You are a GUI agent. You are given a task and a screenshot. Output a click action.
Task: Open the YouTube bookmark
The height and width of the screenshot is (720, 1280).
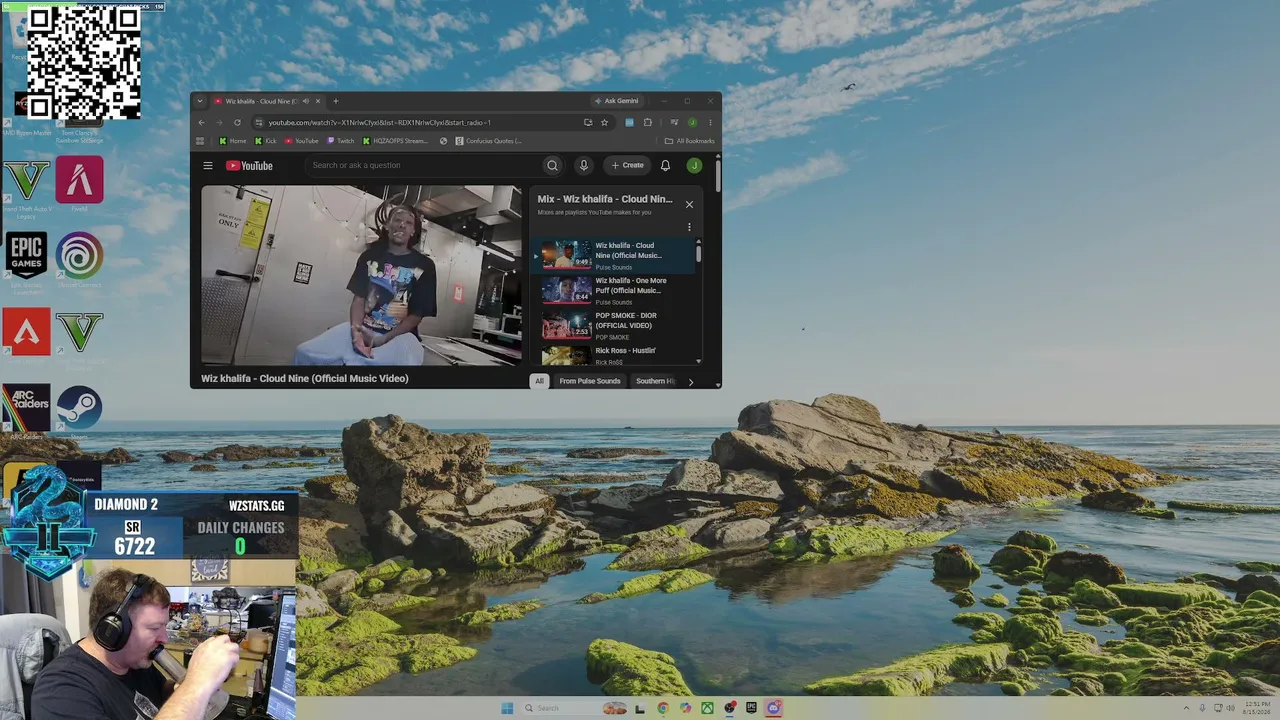coord(302,141)
